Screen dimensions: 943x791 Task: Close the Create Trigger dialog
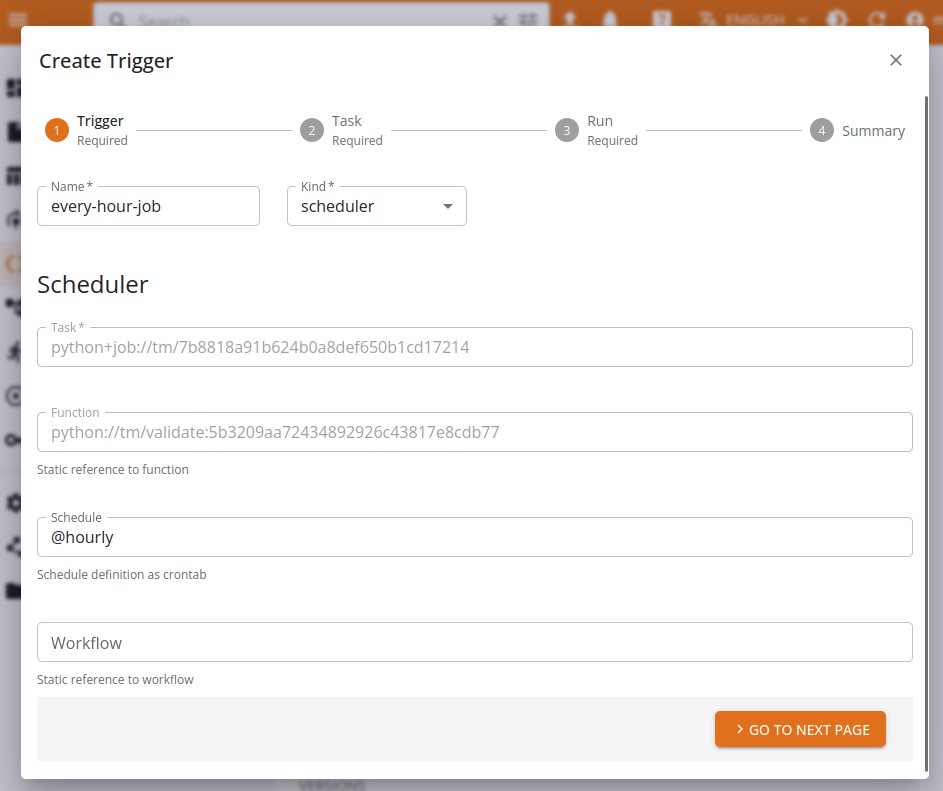pyautogui.click(x=895, y=60)
